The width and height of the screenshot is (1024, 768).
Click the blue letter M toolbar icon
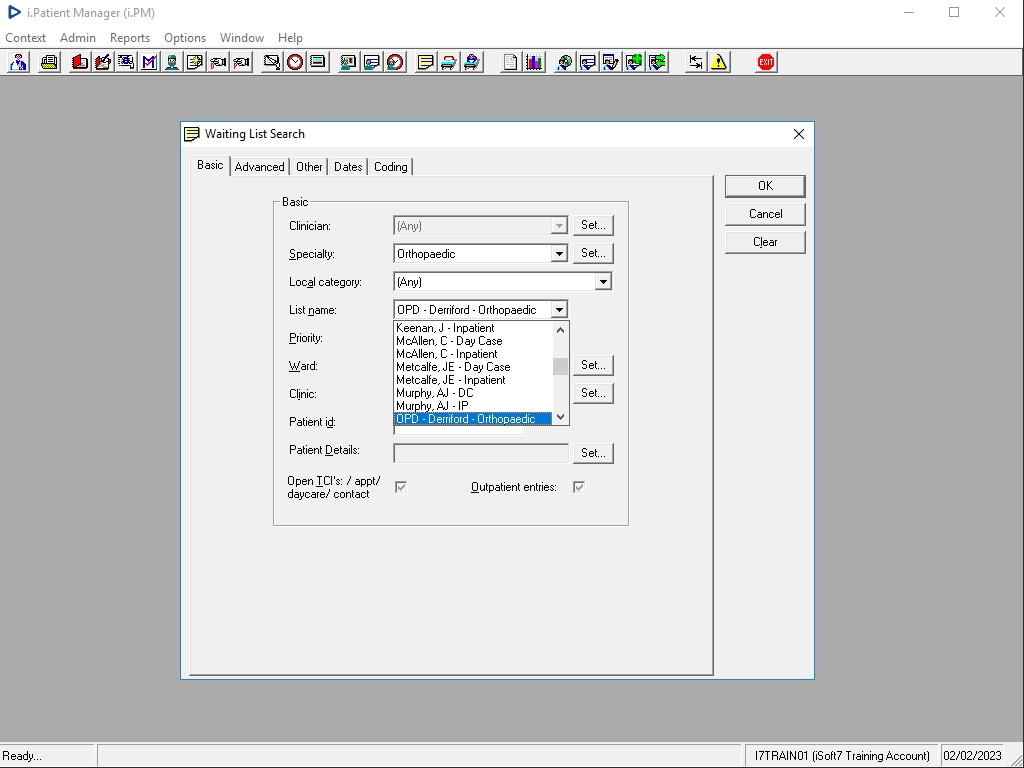[x=149, y=62]
